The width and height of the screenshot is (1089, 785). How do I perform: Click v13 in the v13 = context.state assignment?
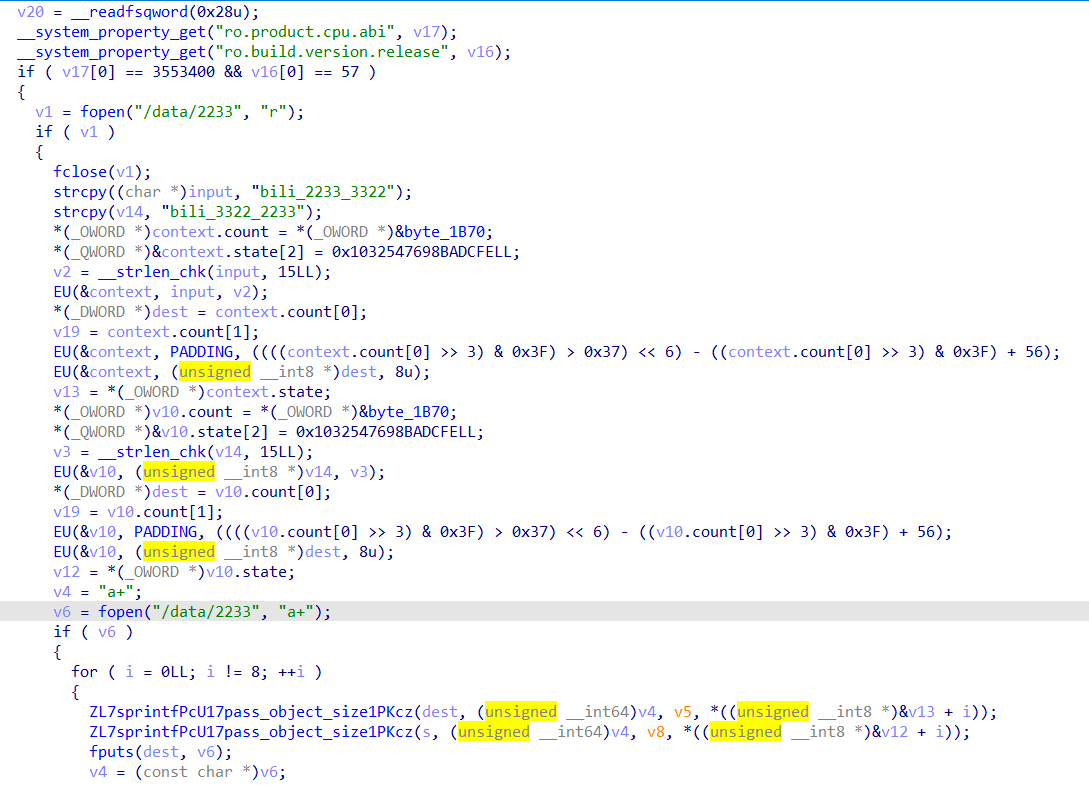point(67,392)
